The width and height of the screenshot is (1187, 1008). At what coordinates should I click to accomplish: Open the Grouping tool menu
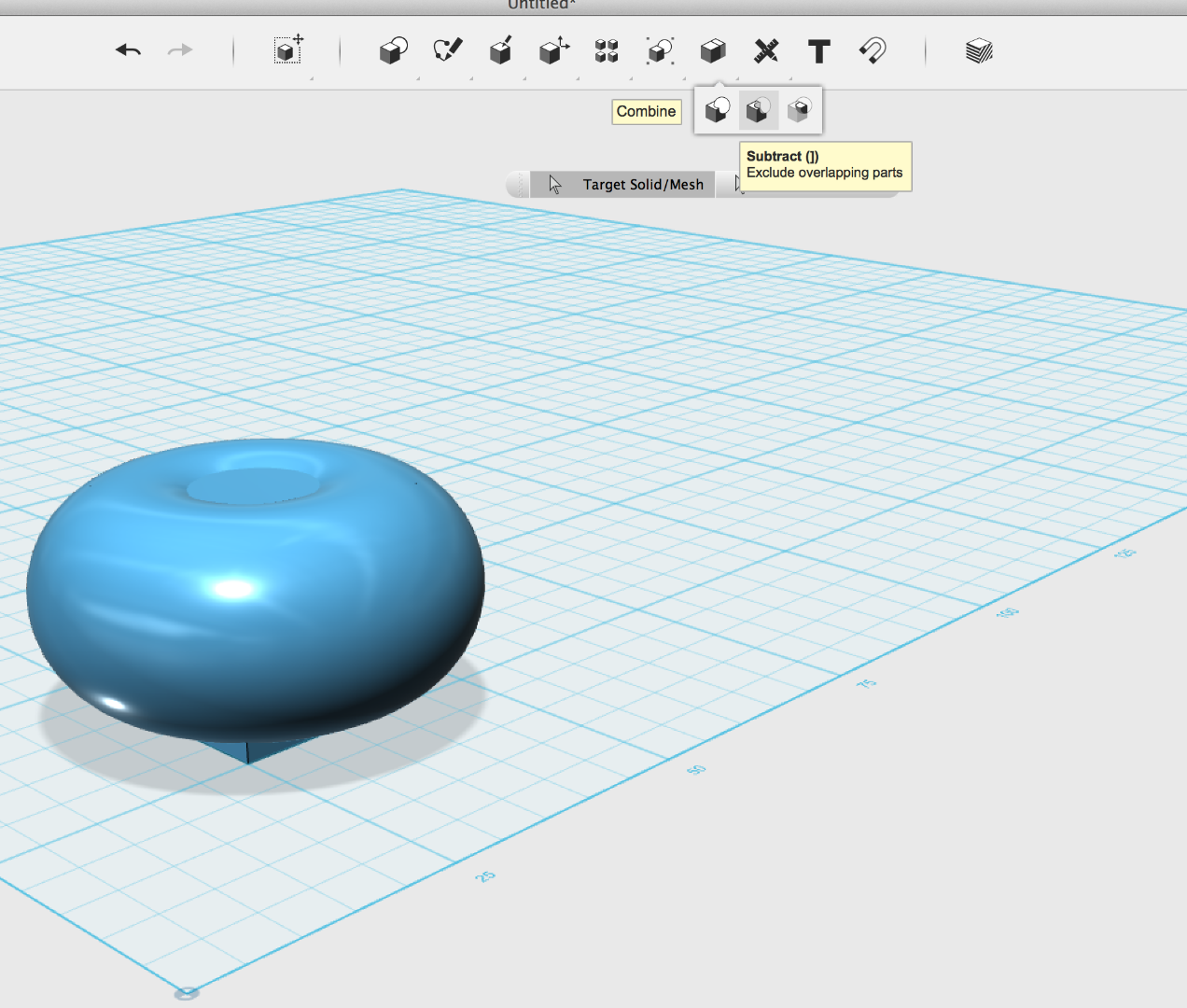point(660,50)
